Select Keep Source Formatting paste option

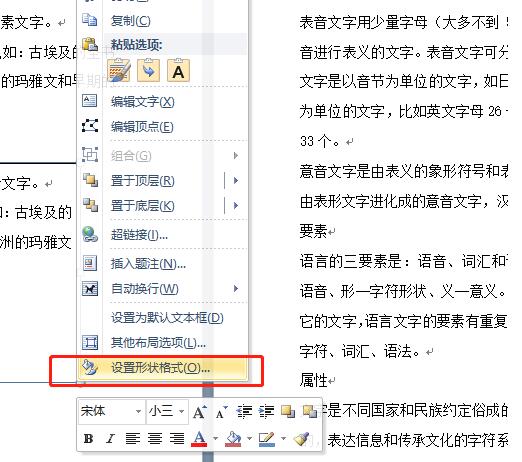point(119,70)
